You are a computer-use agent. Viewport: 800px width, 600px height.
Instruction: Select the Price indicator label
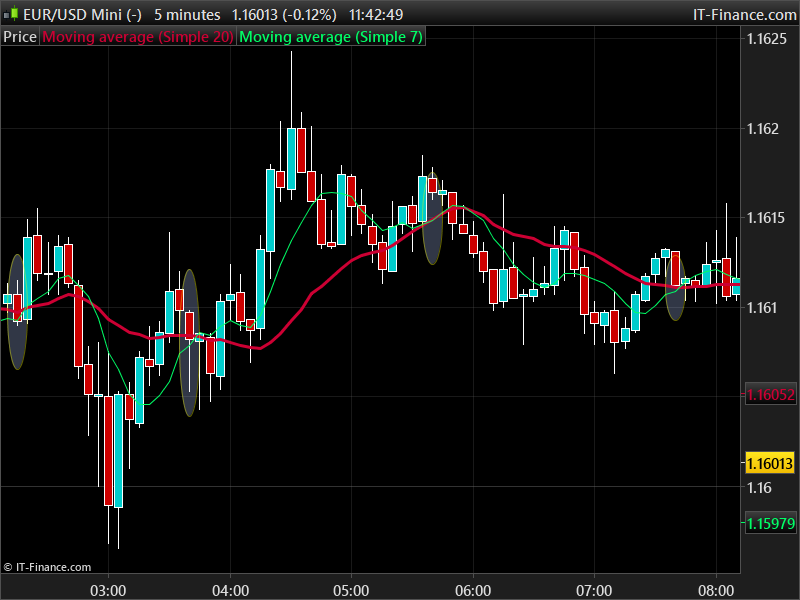coord(20,37)
